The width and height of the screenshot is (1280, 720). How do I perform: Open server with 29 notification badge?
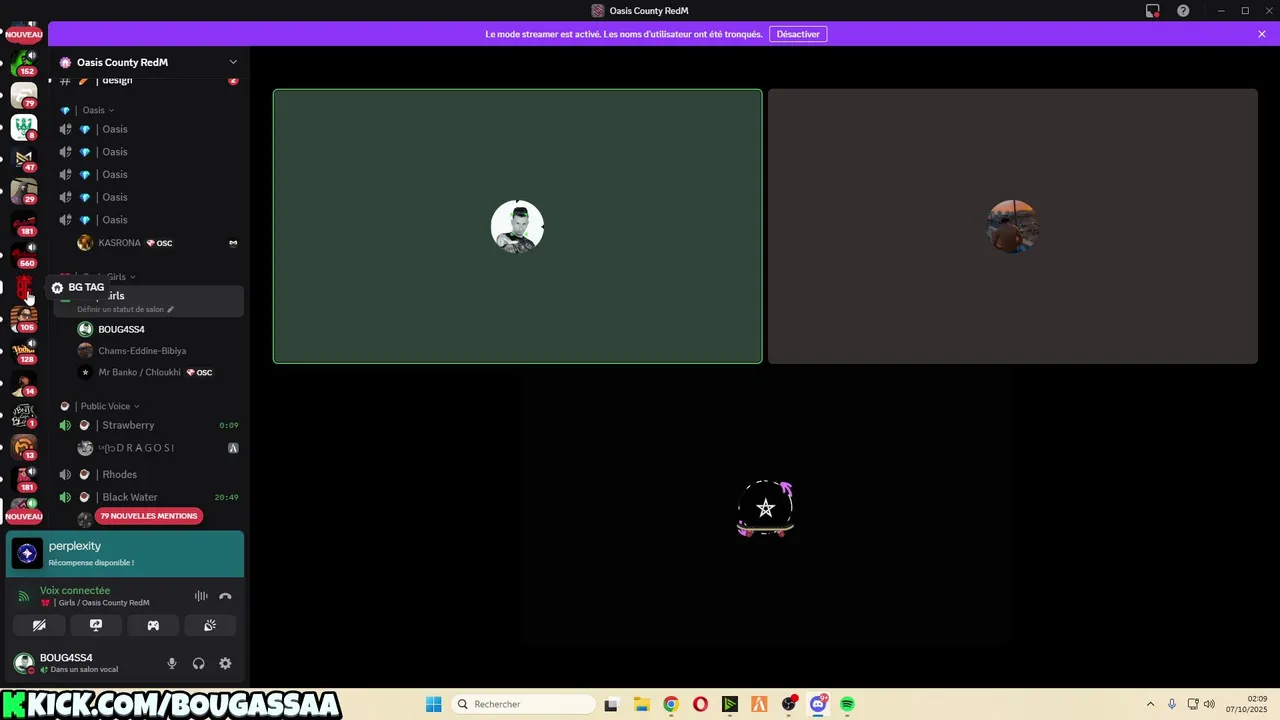coord(24,191)
